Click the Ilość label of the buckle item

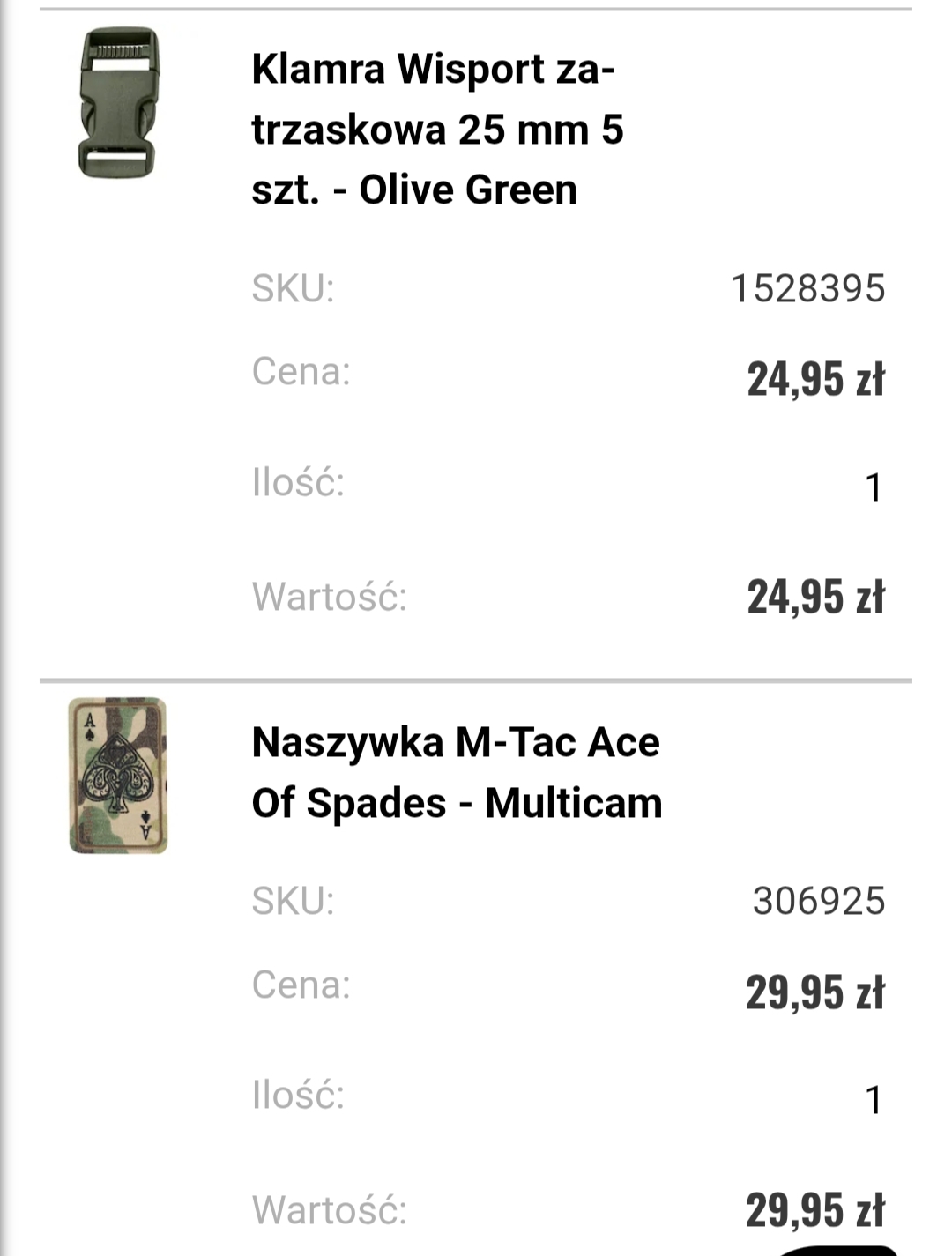click(x=298, y=483)
